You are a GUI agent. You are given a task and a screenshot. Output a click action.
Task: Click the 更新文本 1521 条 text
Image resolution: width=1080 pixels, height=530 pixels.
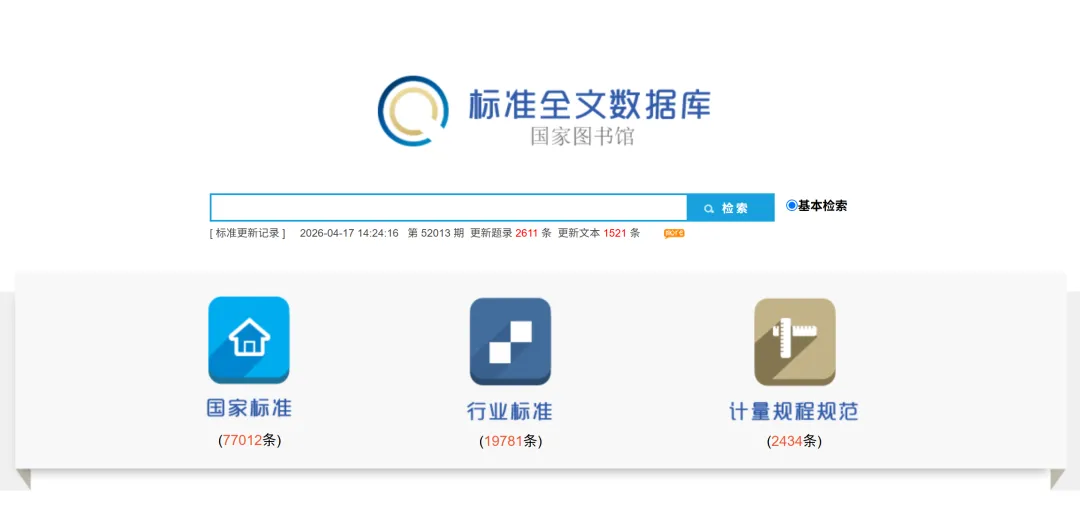point(599,233)
